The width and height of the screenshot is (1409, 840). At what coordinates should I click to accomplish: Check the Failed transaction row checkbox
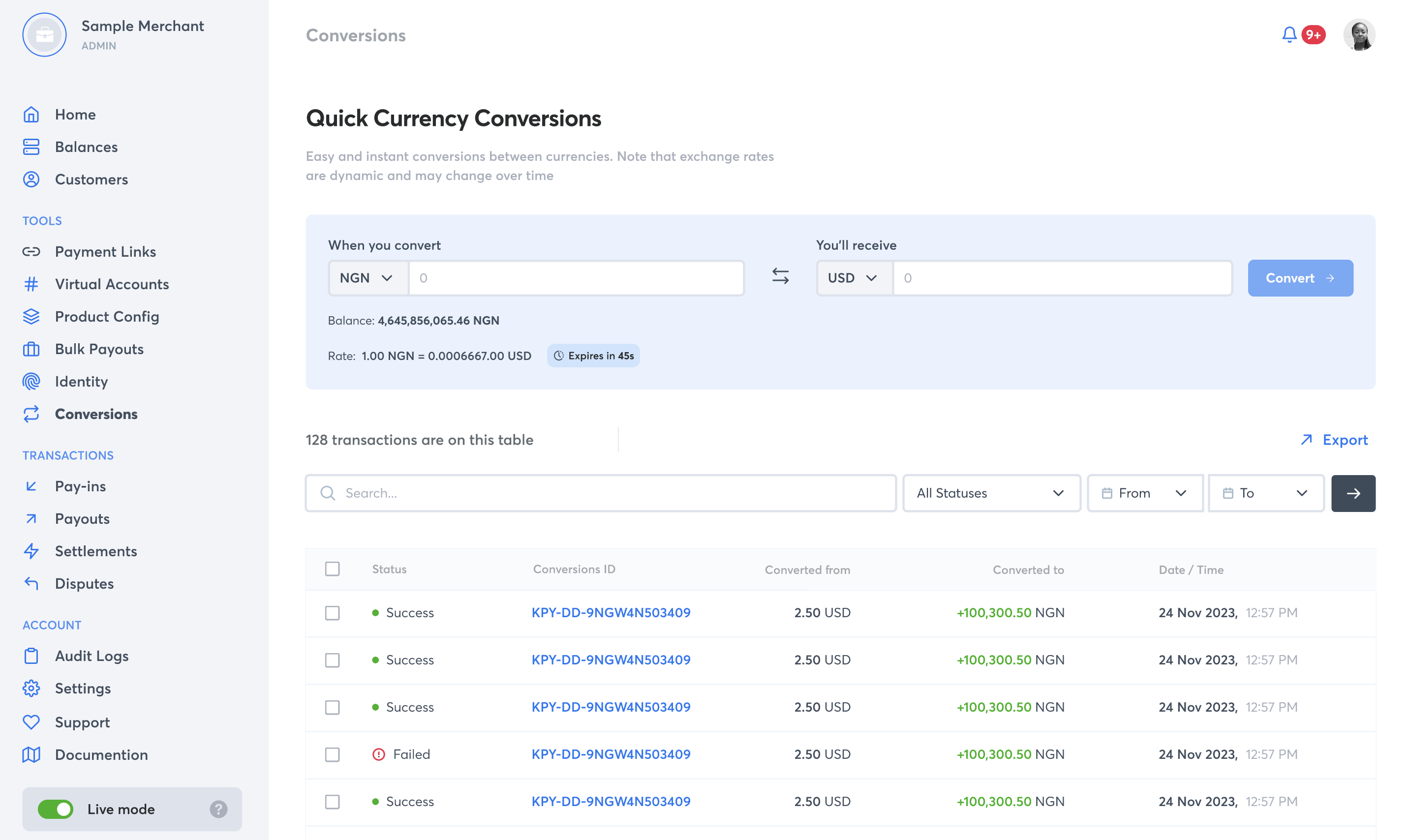(x=332, y=754)
